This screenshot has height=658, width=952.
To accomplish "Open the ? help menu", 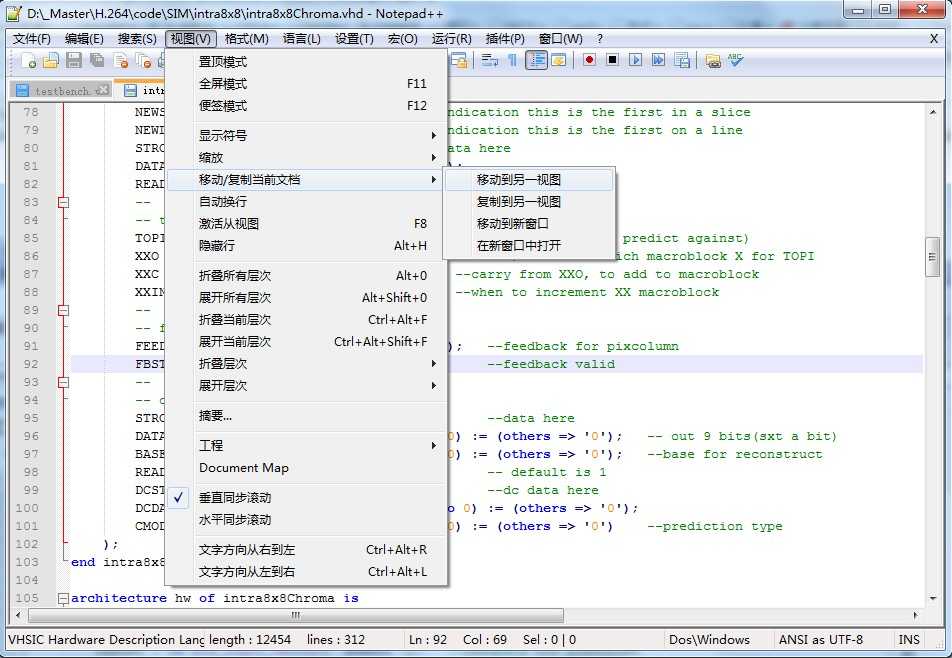I will point(600,39).
